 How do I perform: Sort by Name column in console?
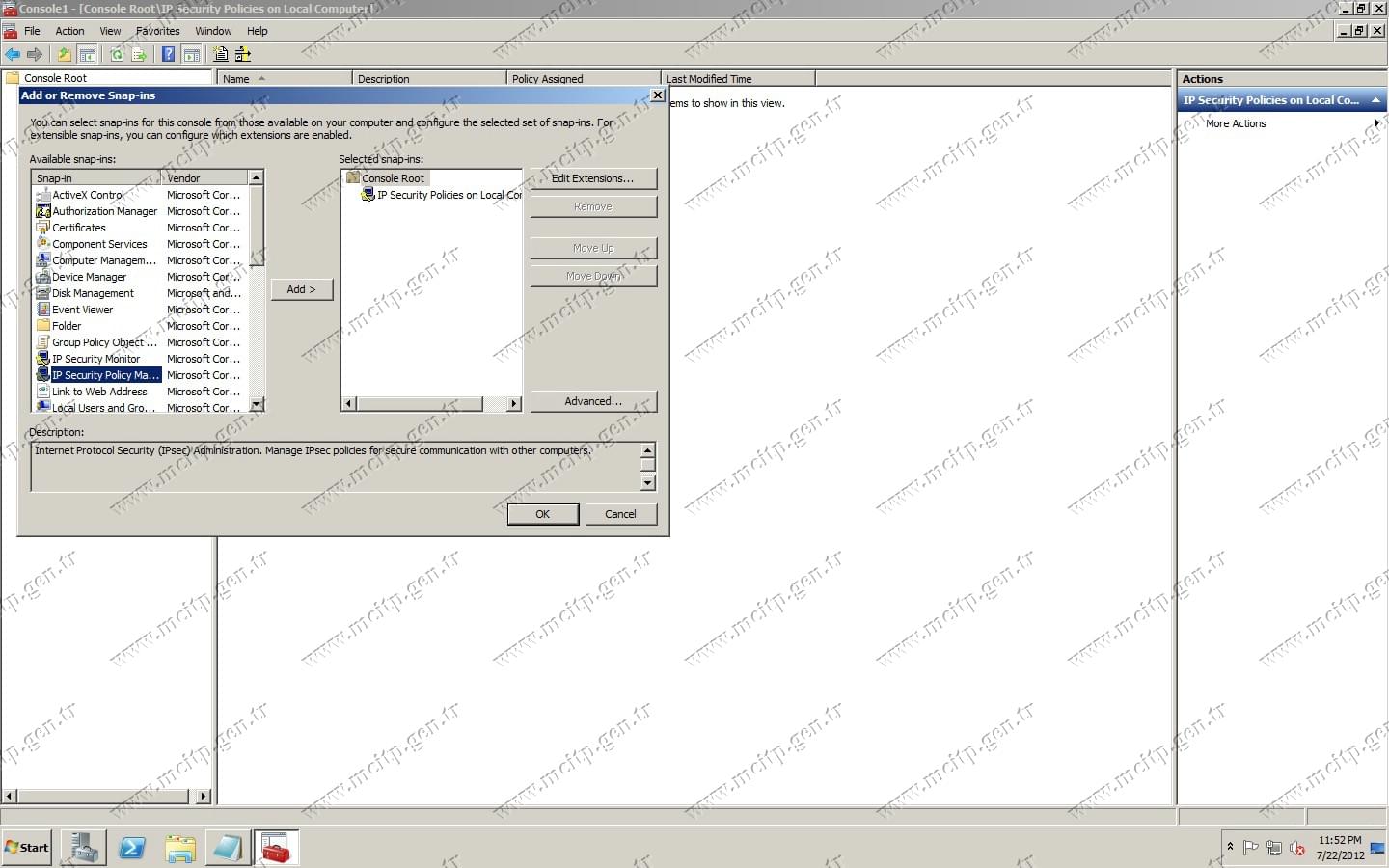pyautogui.click(x=285, y=79)
